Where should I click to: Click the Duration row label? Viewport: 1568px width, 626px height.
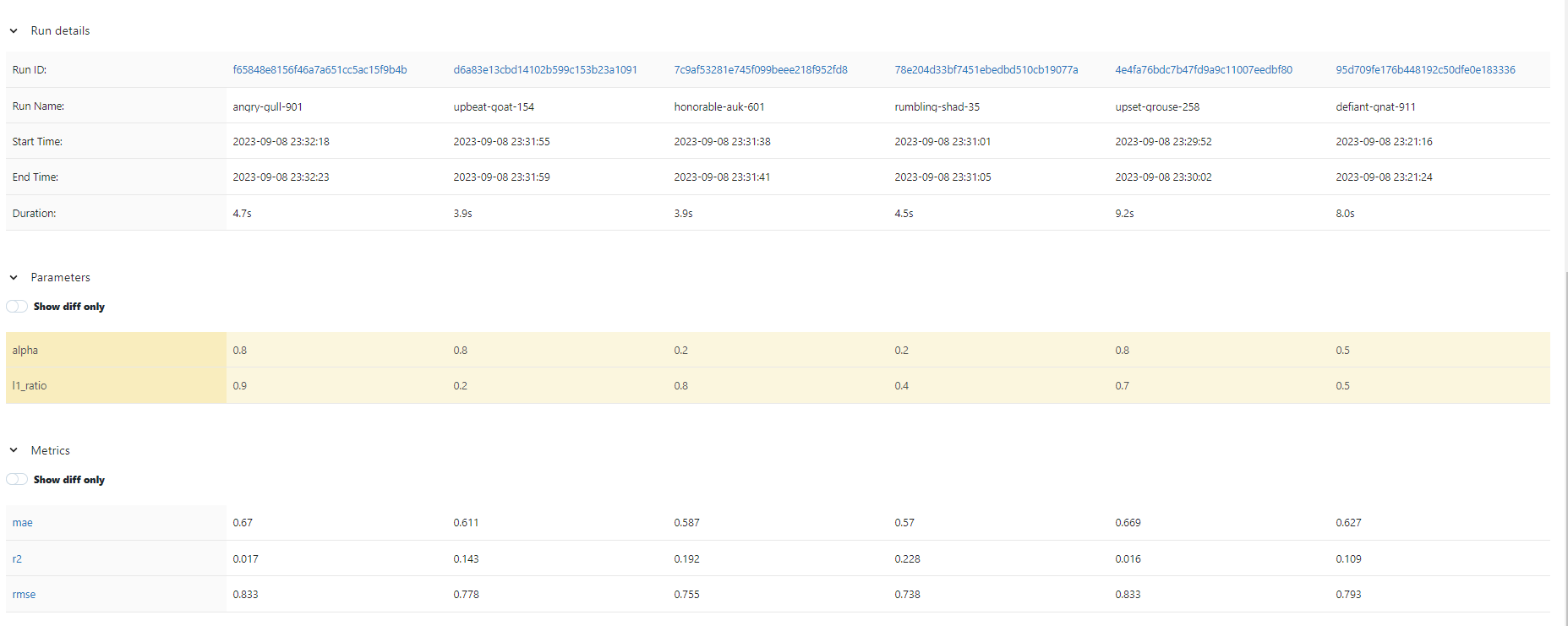pos(34,214)
